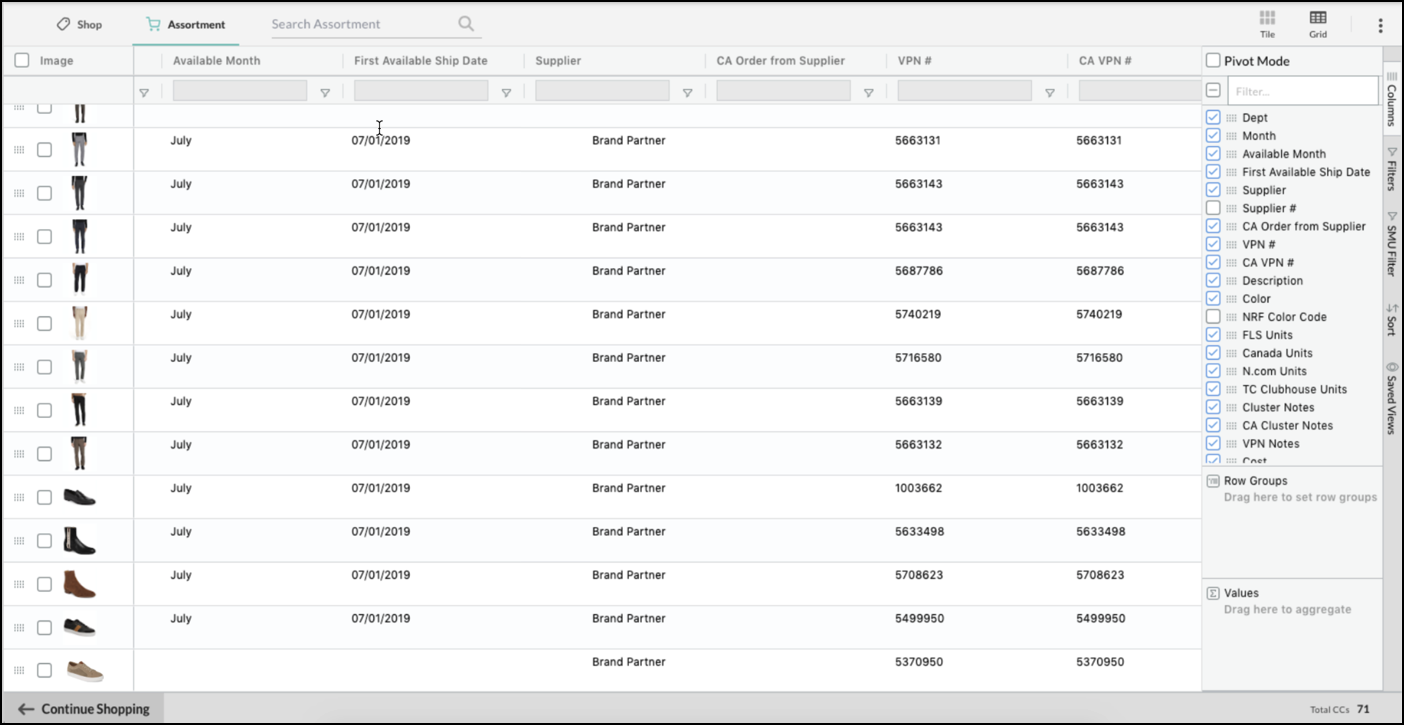Open the Assortment tab

click(186, 24)
